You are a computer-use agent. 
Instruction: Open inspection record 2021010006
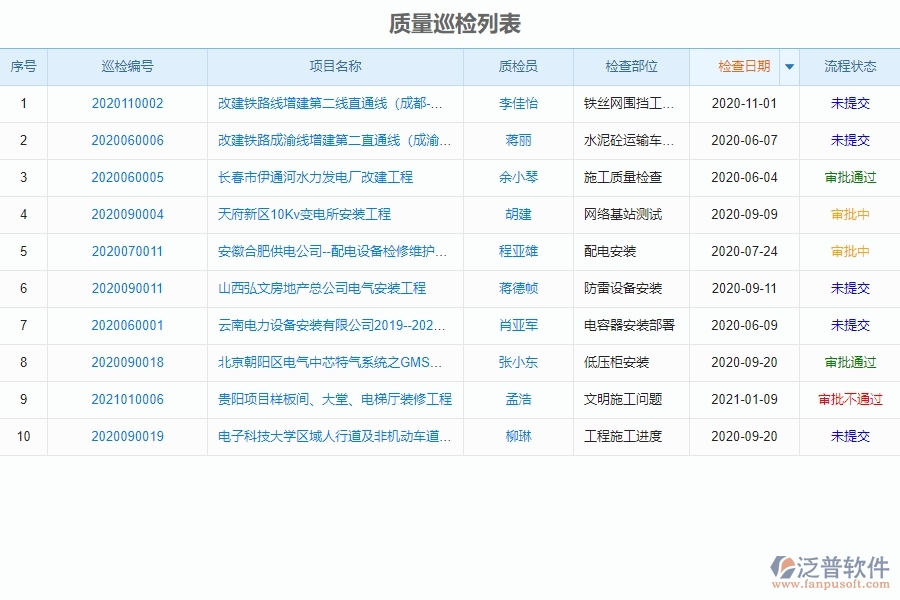(x=129, y=399)
